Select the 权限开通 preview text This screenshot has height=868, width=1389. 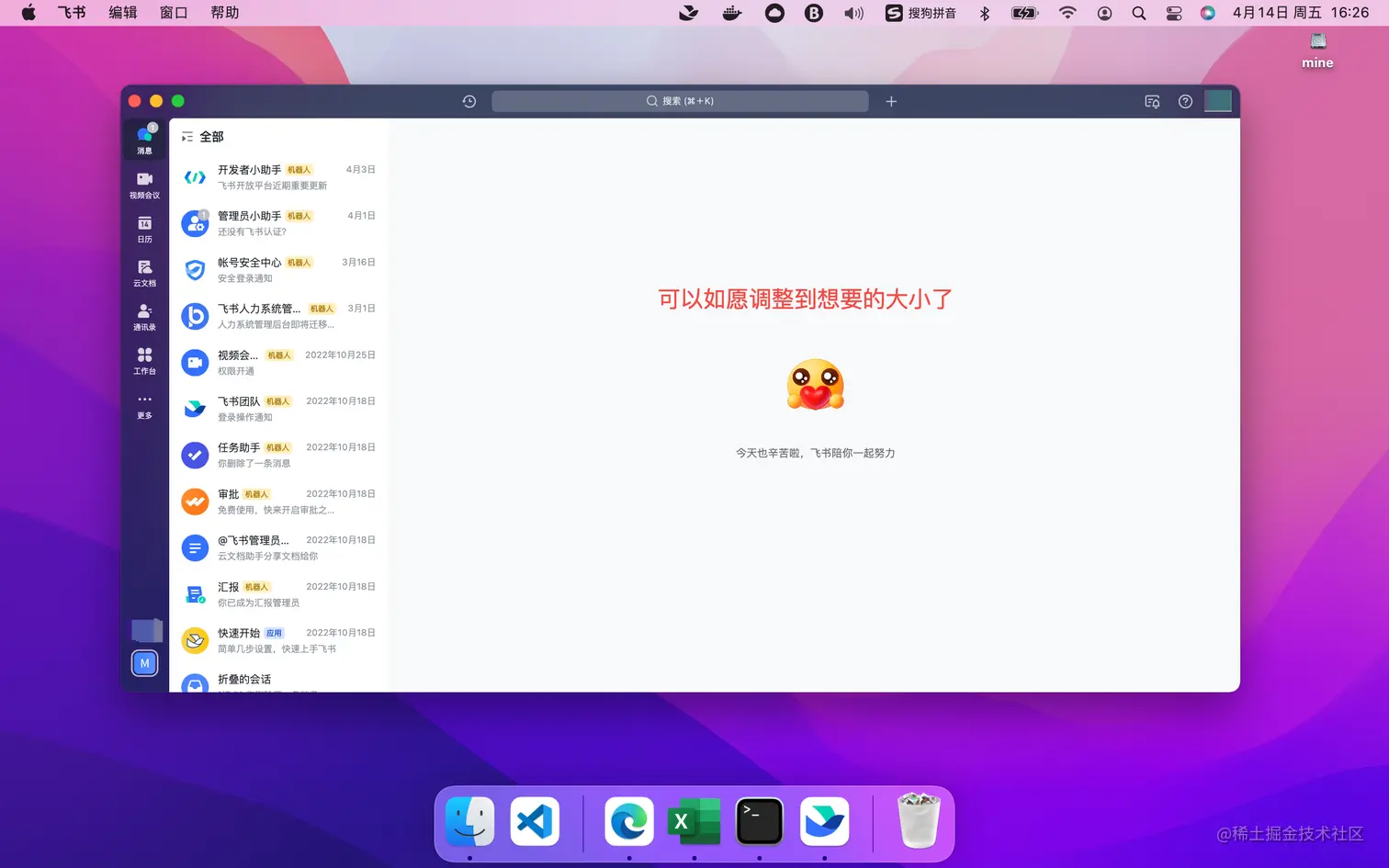pos(236,371)
